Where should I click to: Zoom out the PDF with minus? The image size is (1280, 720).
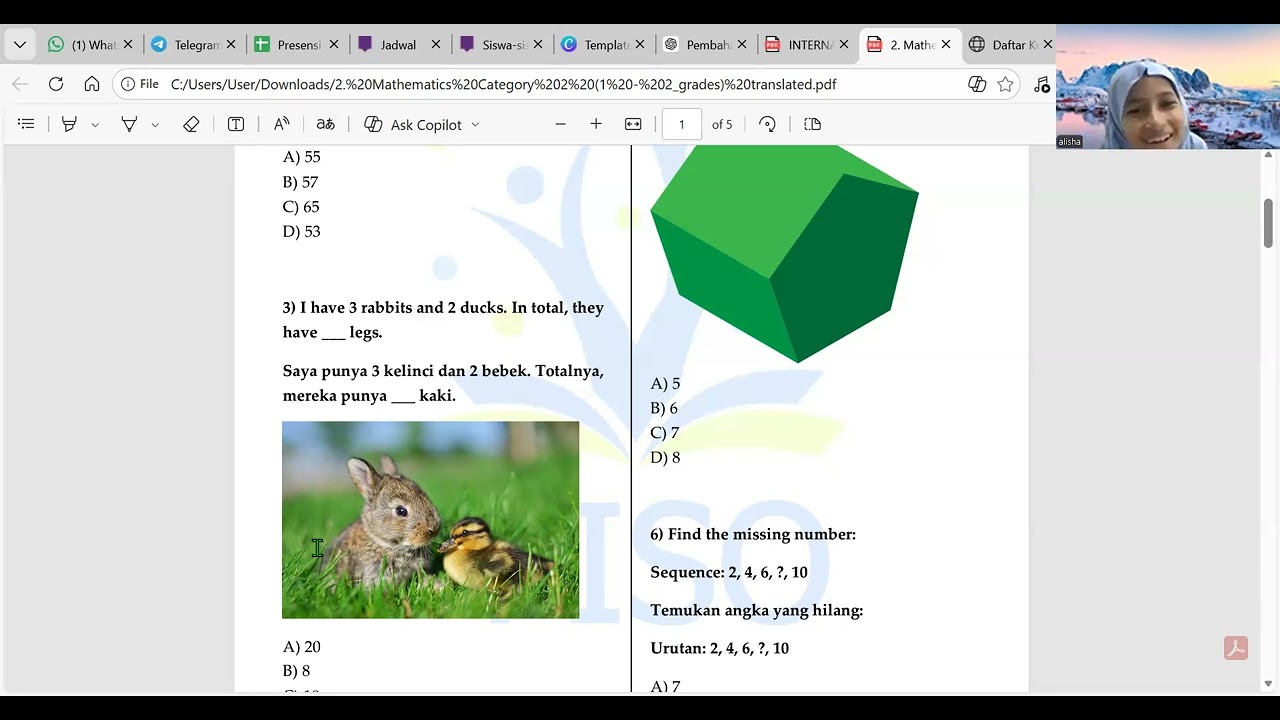tap(560, 124)
